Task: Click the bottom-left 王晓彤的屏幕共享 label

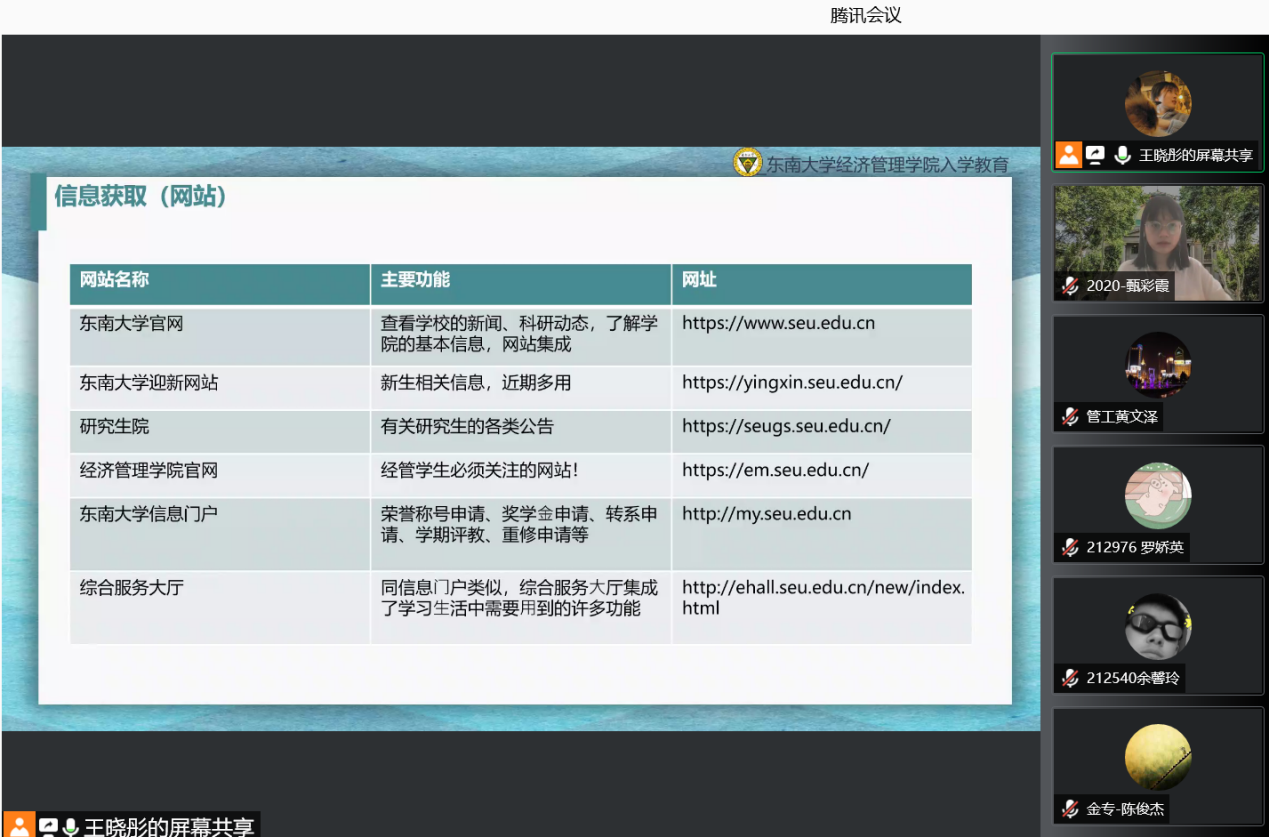Action: click(168, 827)
